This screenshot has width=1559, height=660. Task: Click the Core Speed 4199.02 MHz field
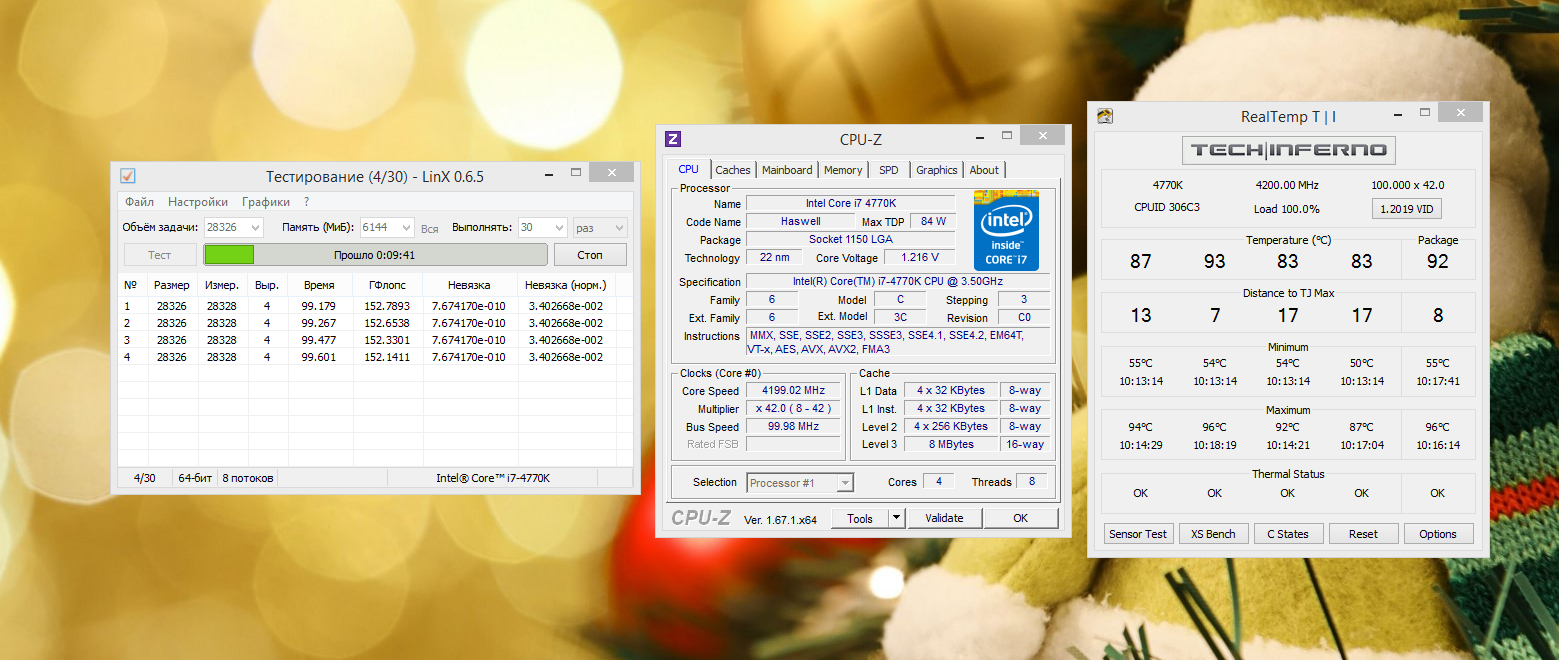[792, 391]
